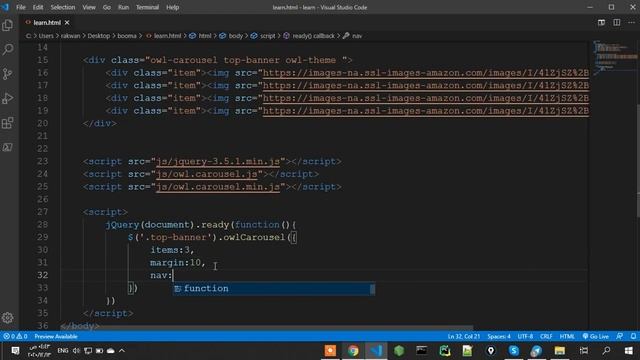Open the Skype taskbar icon
This screenshot has height=360, width=640.
point(513,351)
